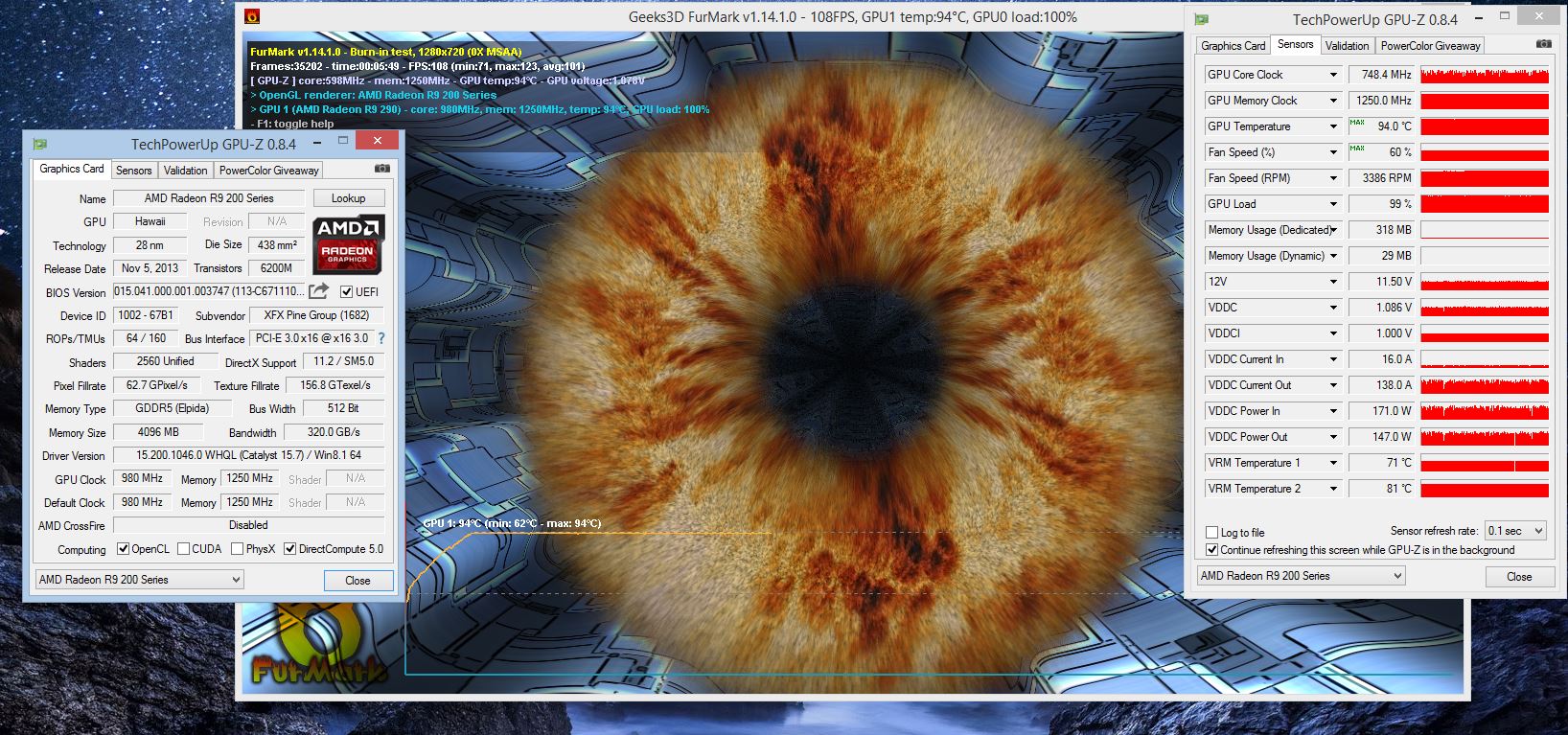Viewport: 1568px width, 735px height.
Task: Open the VDDC Power In dropdown
Action: (x=1332, y=411)
